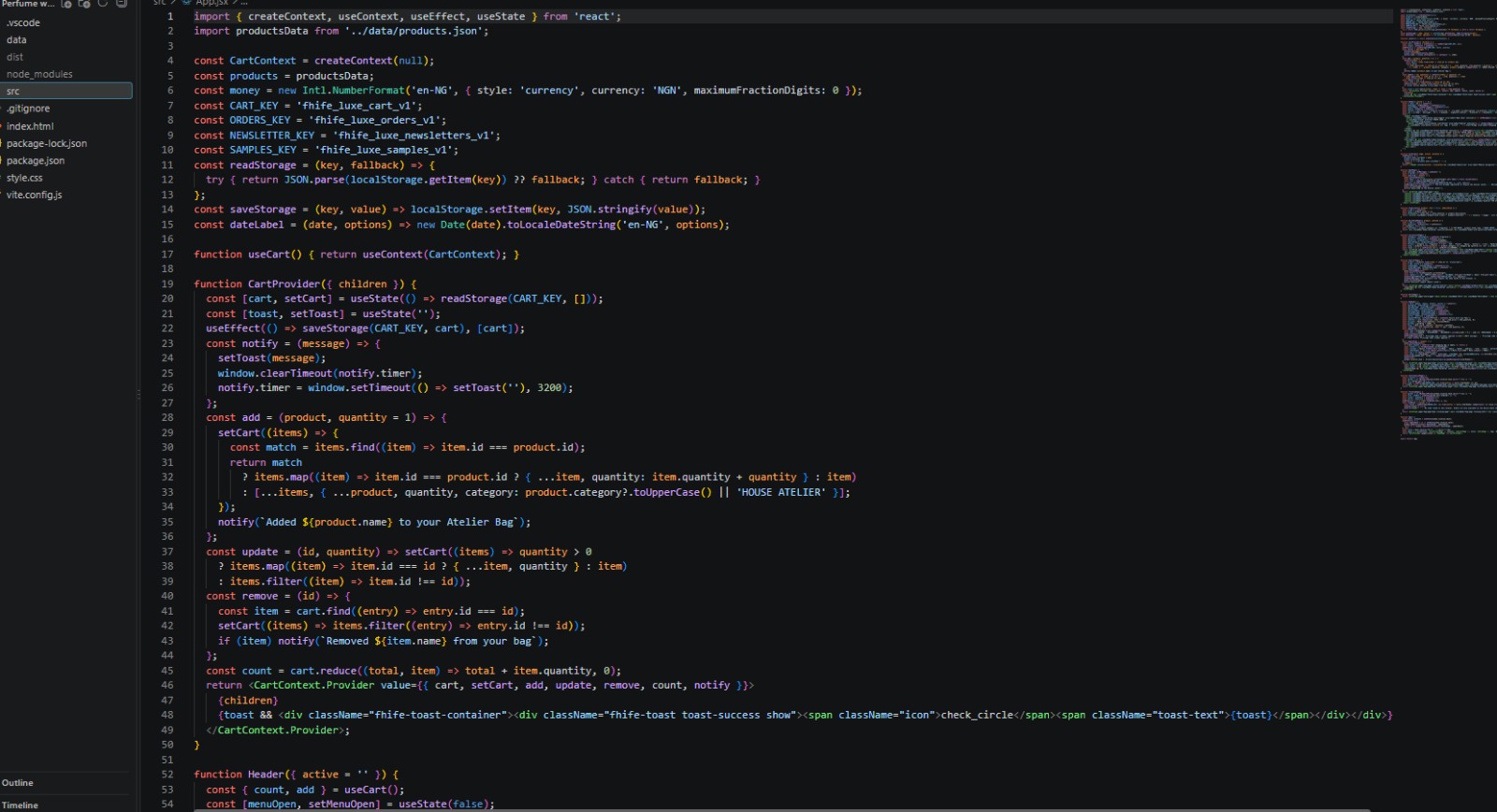Click 'Header' function name on line 52
Viewport: 1497px width, 812px height.
266,775
